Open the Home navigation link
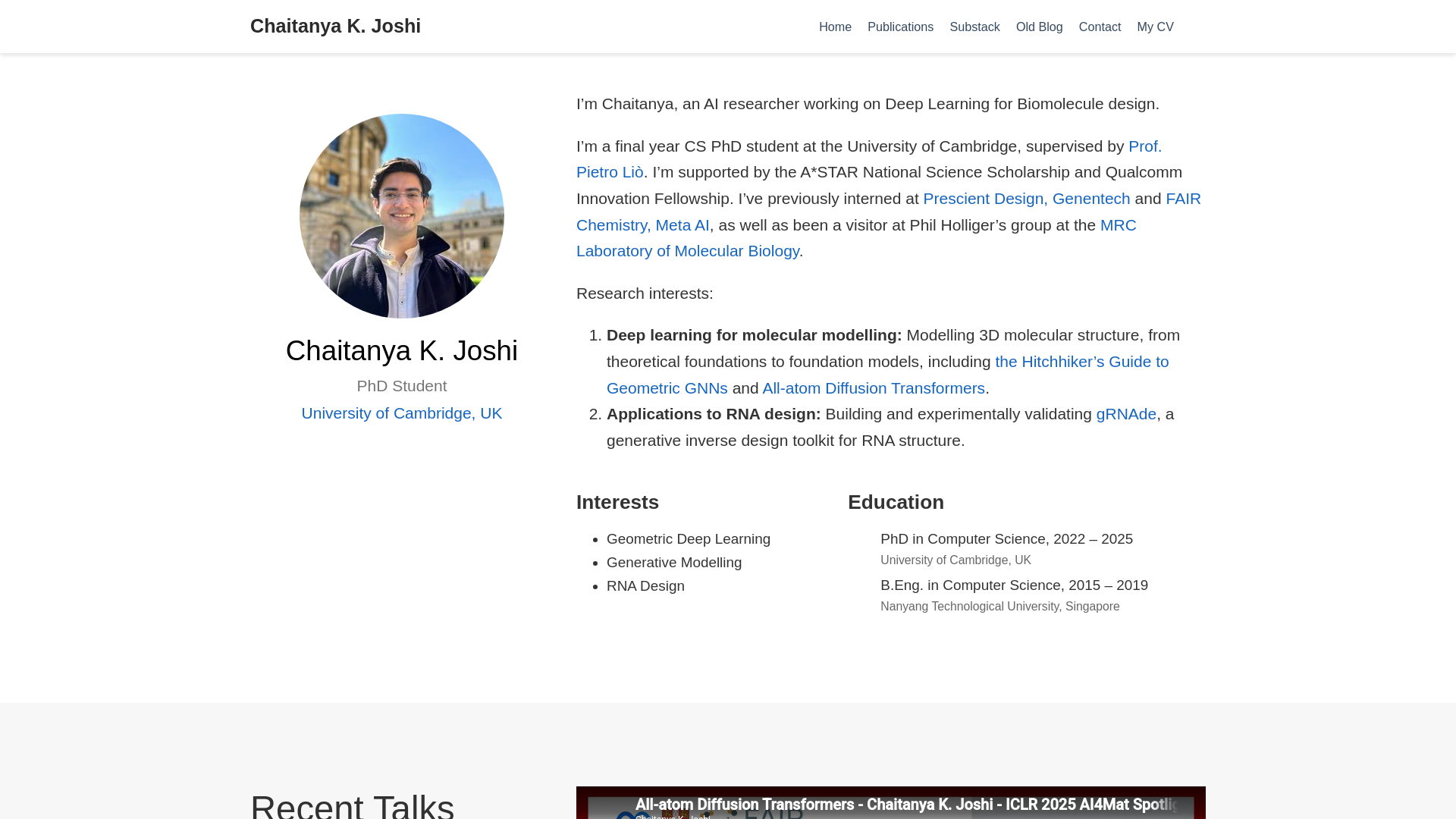Viewport: 1456px width, 819px height. 835,27
